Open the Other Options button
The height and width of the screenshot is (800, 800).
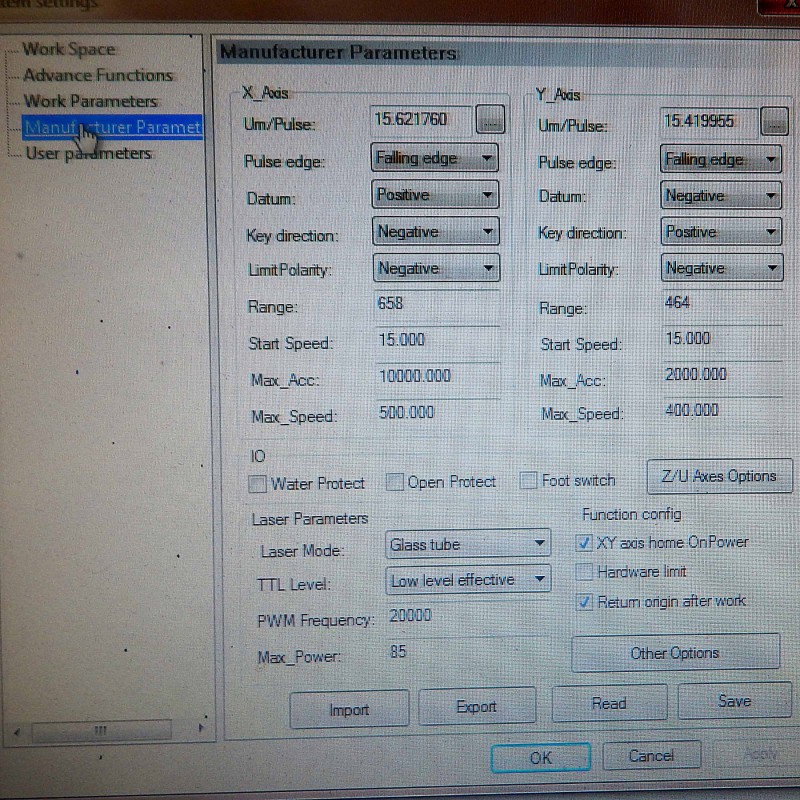[675, 653]
